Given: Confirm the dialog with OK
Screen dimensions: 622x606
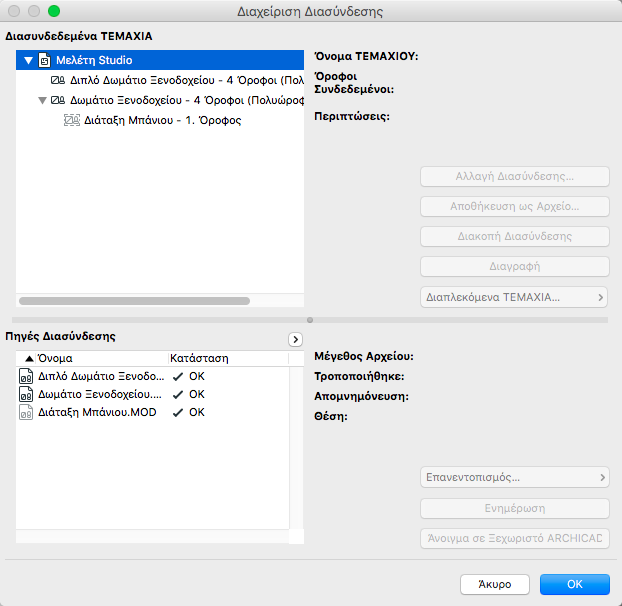Looking at the screenshot, I should (574, 584).
